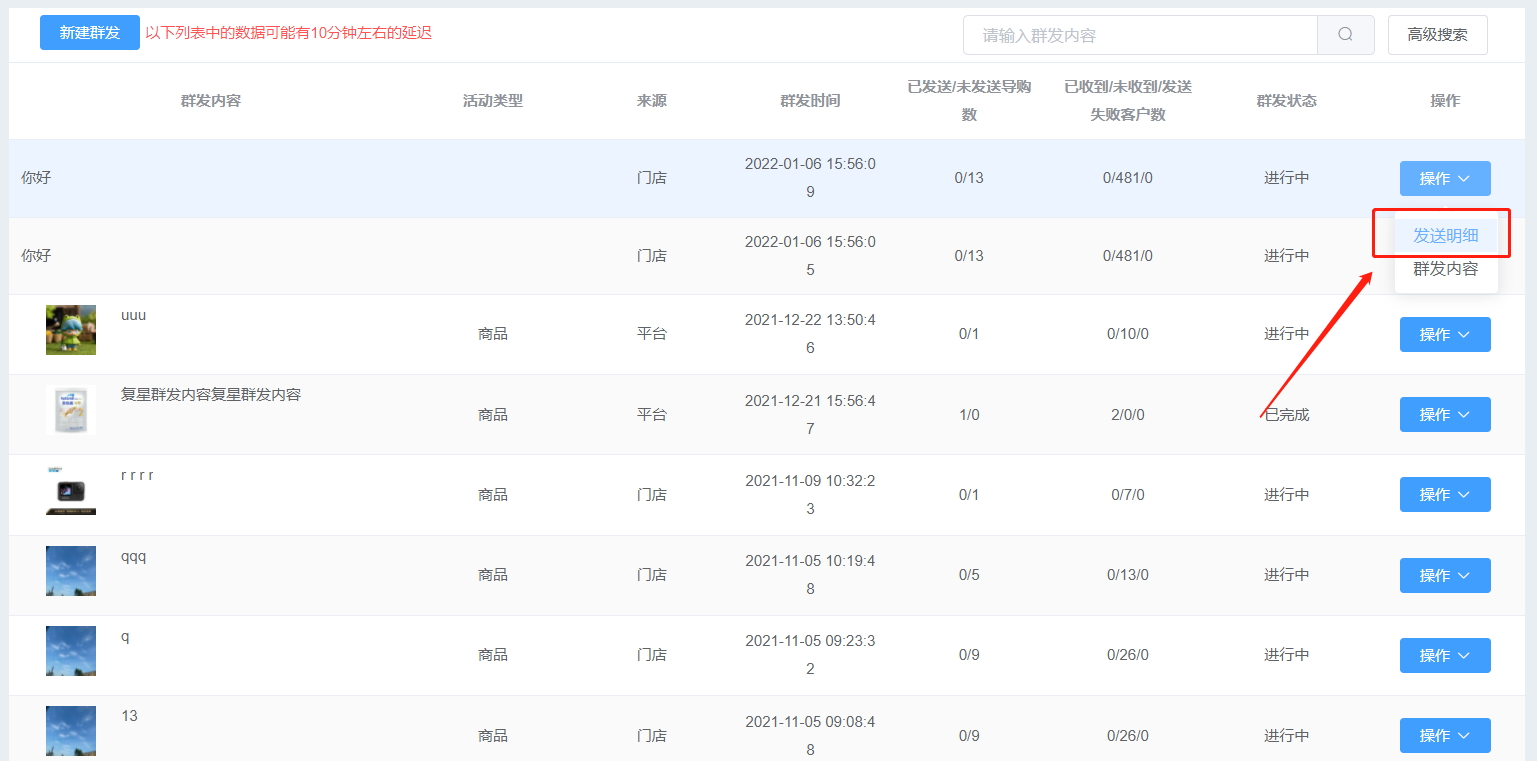The width and height of the screenshot is (1537, 761).
Task: Click the 操作 column header
Action: [1445, 101]
